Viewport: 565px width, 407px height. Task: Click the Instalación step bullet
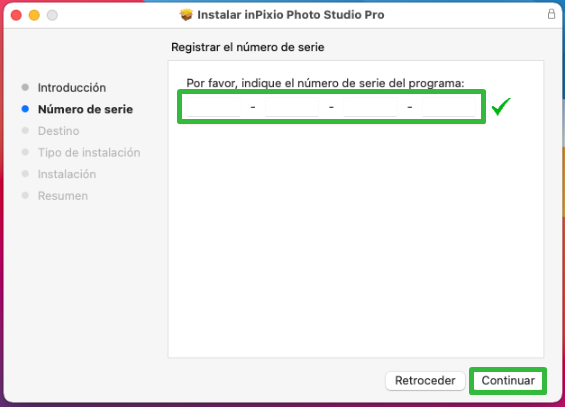(x=25, y=174)
